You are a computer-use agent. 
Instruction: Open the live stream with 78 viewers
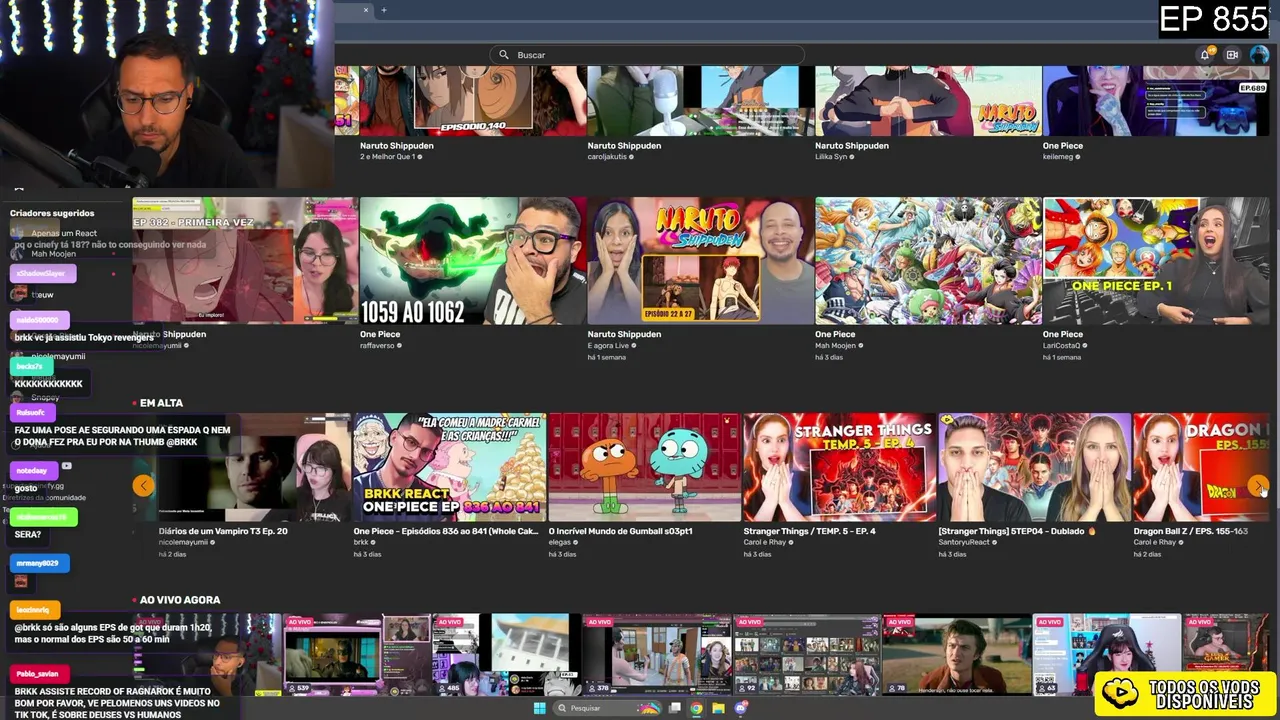pos(956,655)
